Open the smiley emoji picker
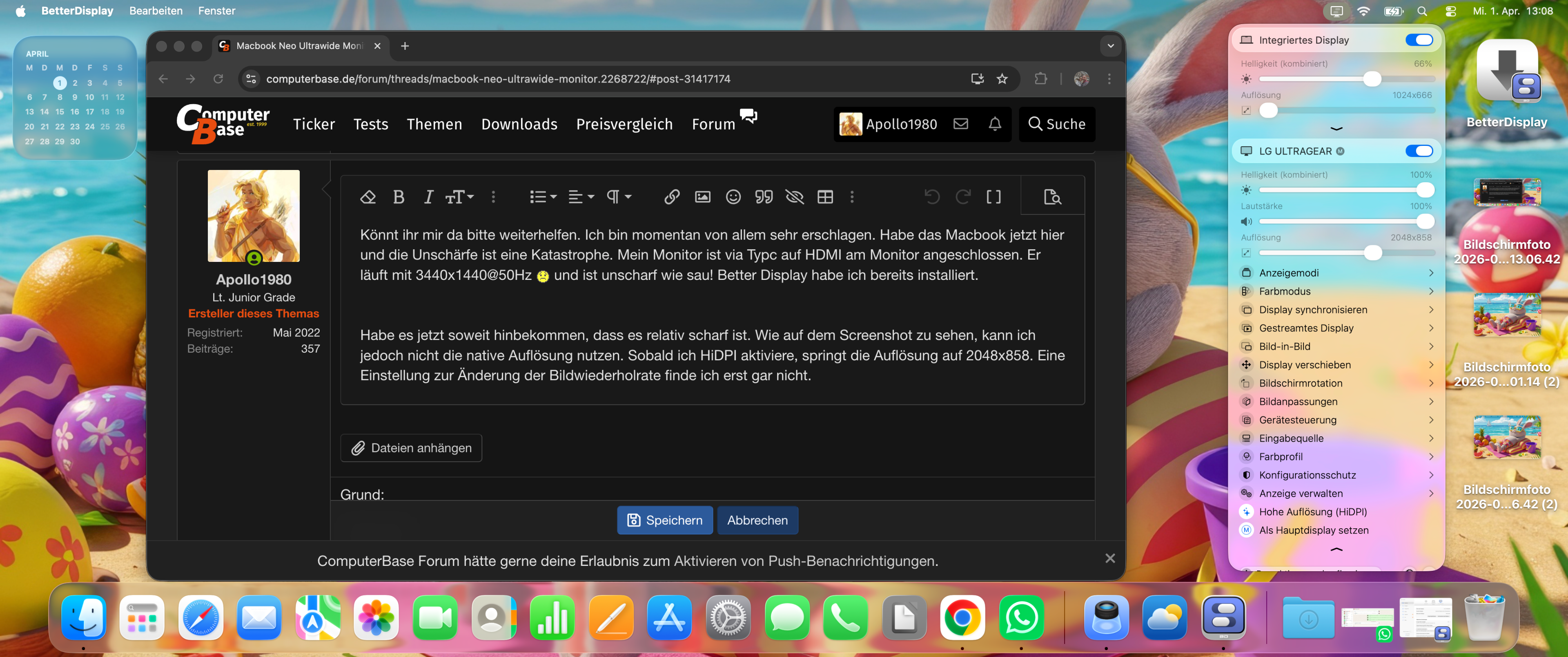Viewport: 1568px width, 657px height. click(x=733, y=197)
